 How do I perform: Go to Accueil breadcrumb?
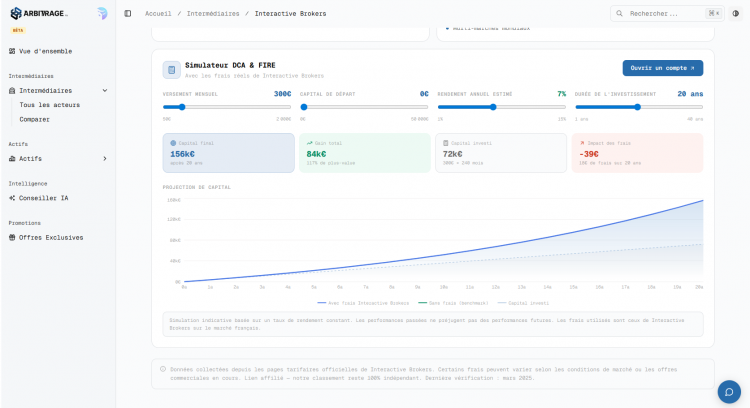click(x=158, y=13)
